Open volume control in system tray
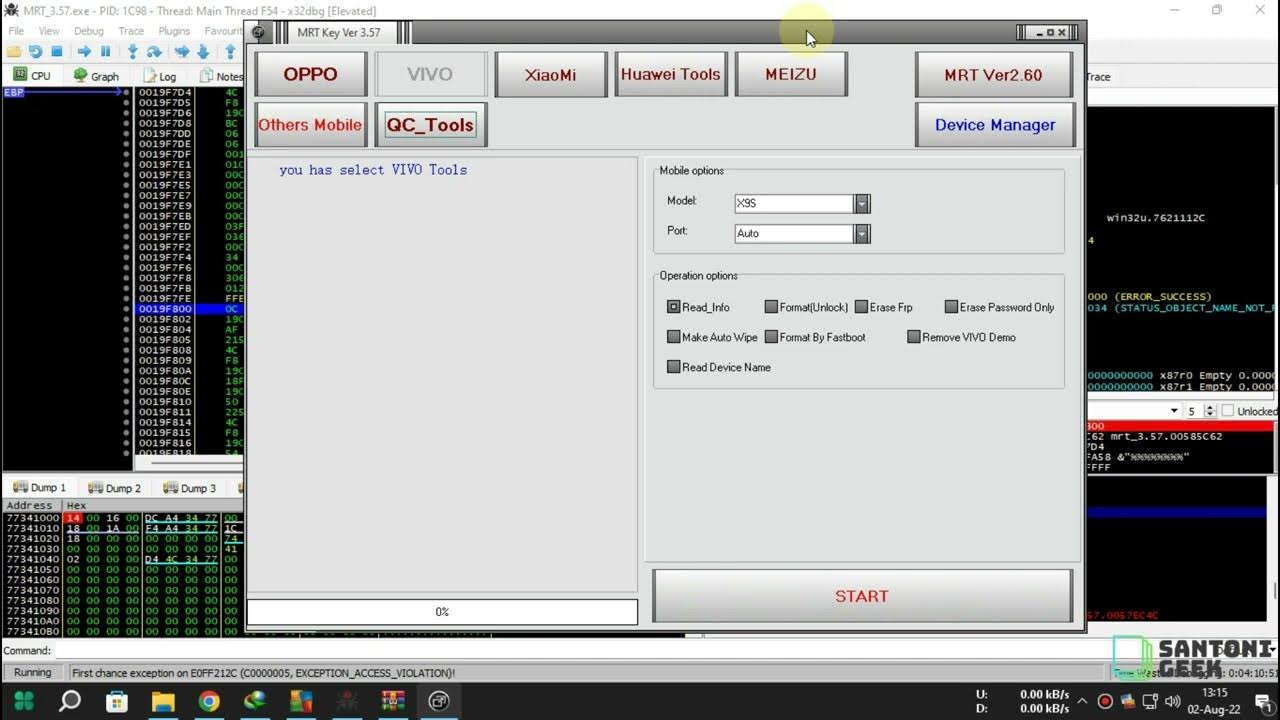1280x720 pixels. pos(1172,701)
